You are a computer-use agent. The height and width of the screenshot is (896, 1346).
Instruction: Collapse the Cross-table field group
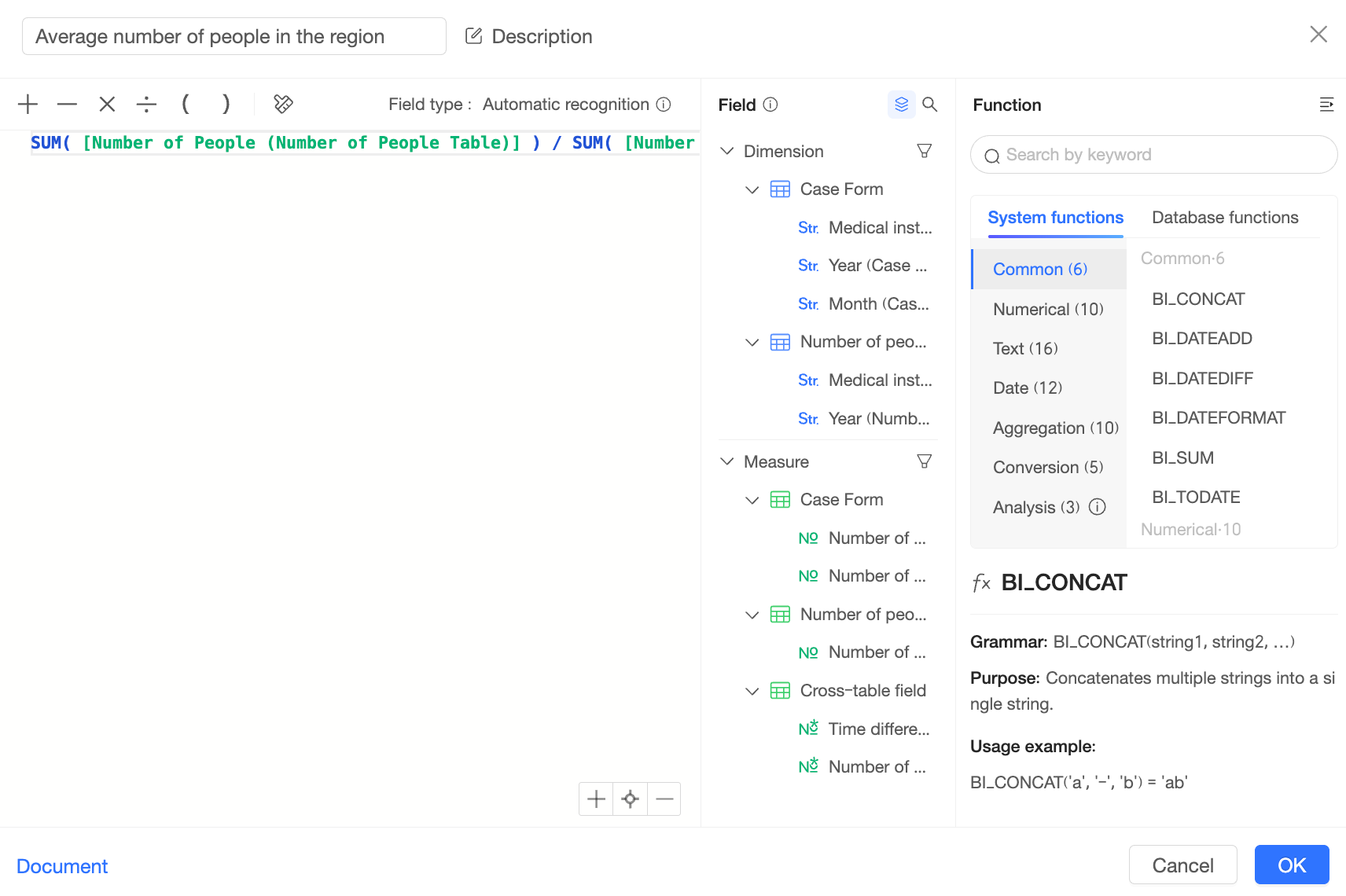752,691
